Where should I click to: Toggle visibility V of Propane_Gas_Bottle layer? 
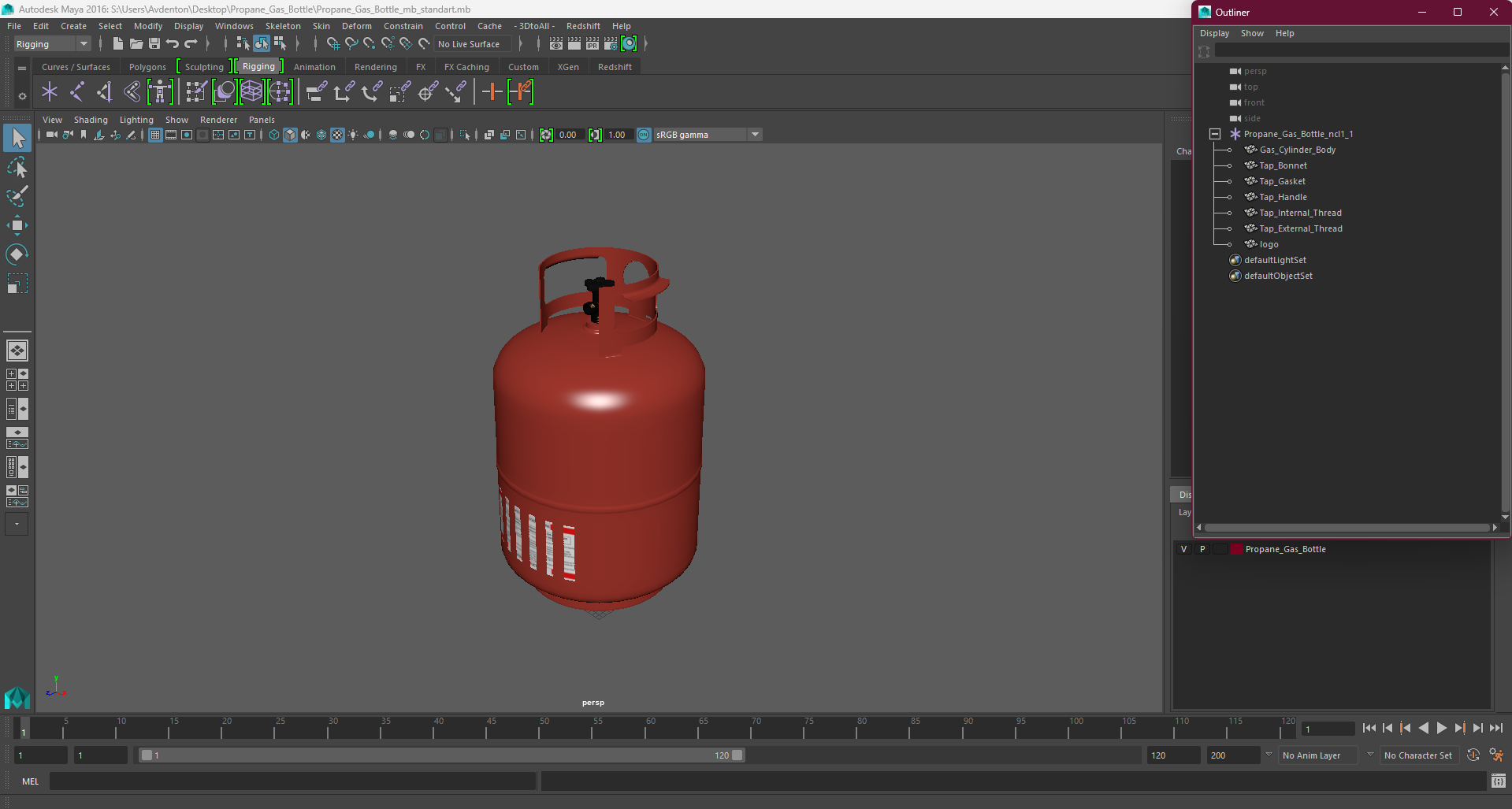tap(1183, 549)
